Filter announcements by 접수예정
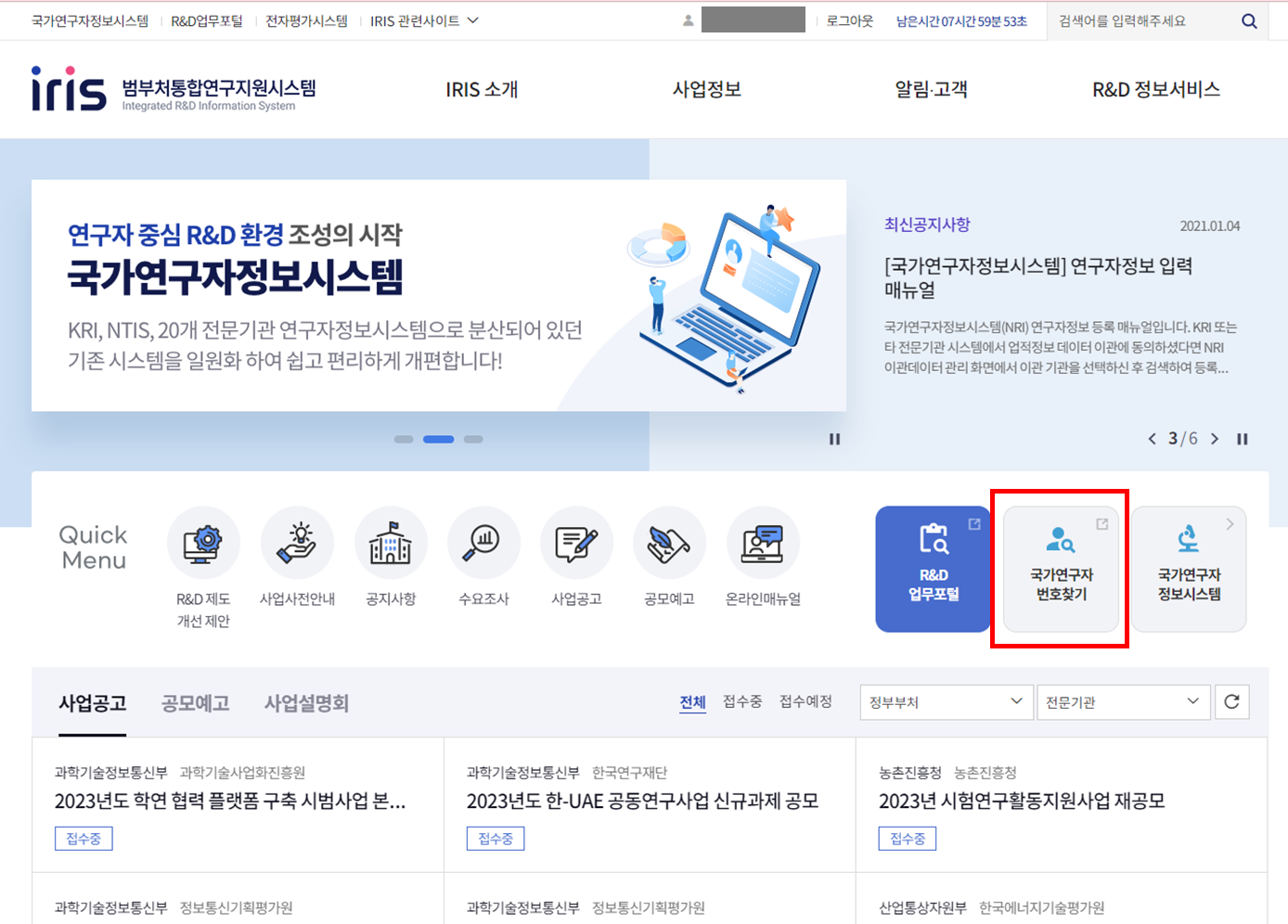Viewport: 1288px width, 924px height. tap(805, 701)
